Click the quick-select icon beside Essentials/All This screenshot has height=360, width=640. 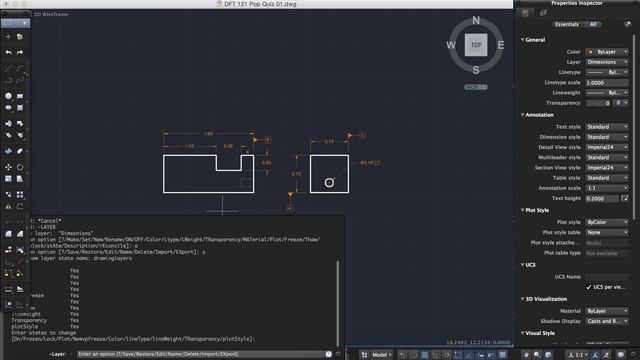pos(628,24)
